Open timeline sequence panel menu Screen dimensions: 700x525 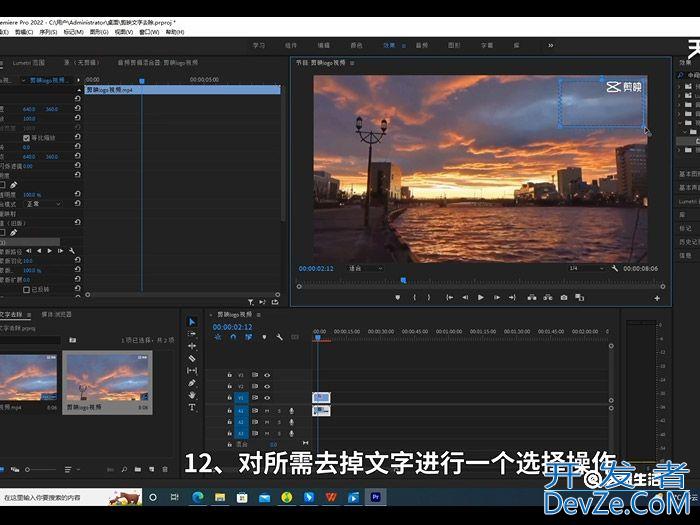pyautogui.click(x=258, y=315)
